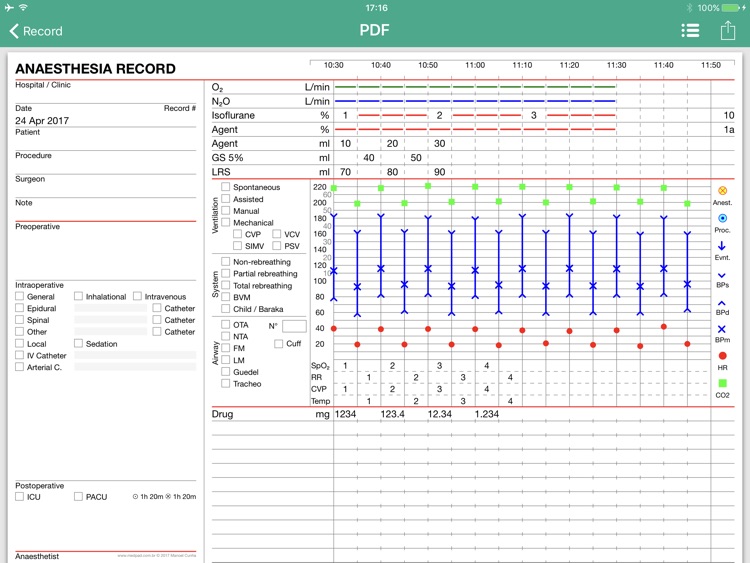Check the Cuff box
Image resolution: width=750 pixels, height=563 pixels.
278,343
